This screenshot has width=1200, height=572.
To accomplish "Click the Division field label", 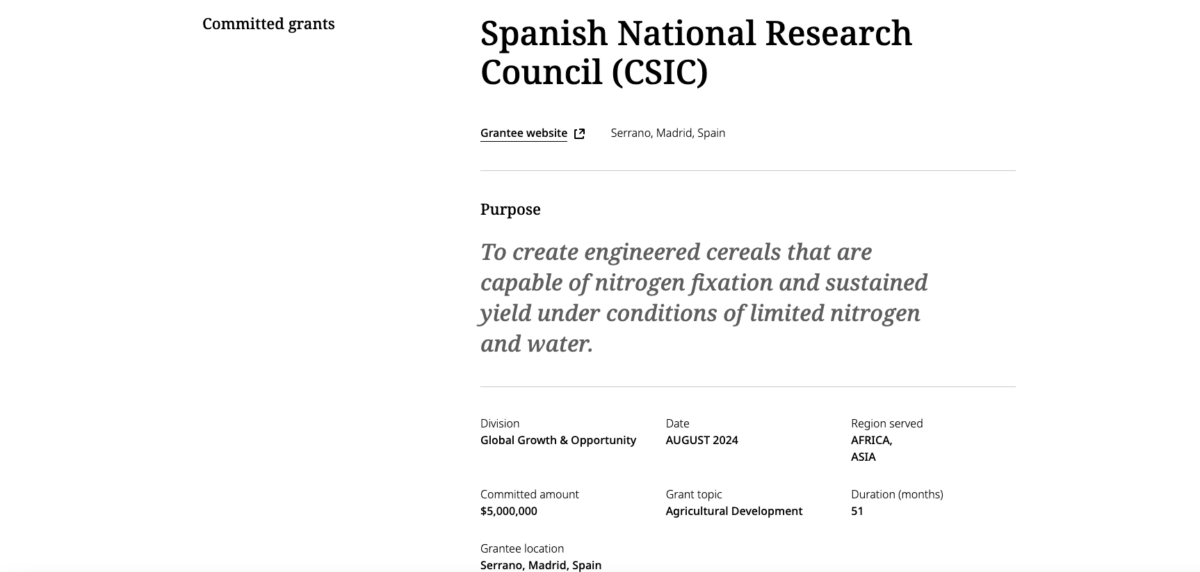I will point(500,423).
